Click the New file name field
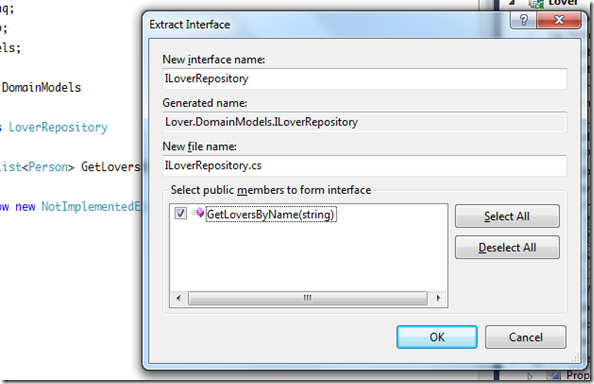This screenshot has height=384, width=594. pyautogui.click(x=364, y=166)
